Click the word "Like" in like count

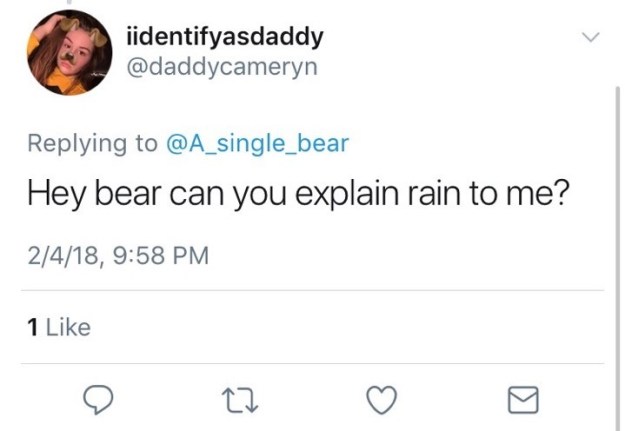pos(68,326)
